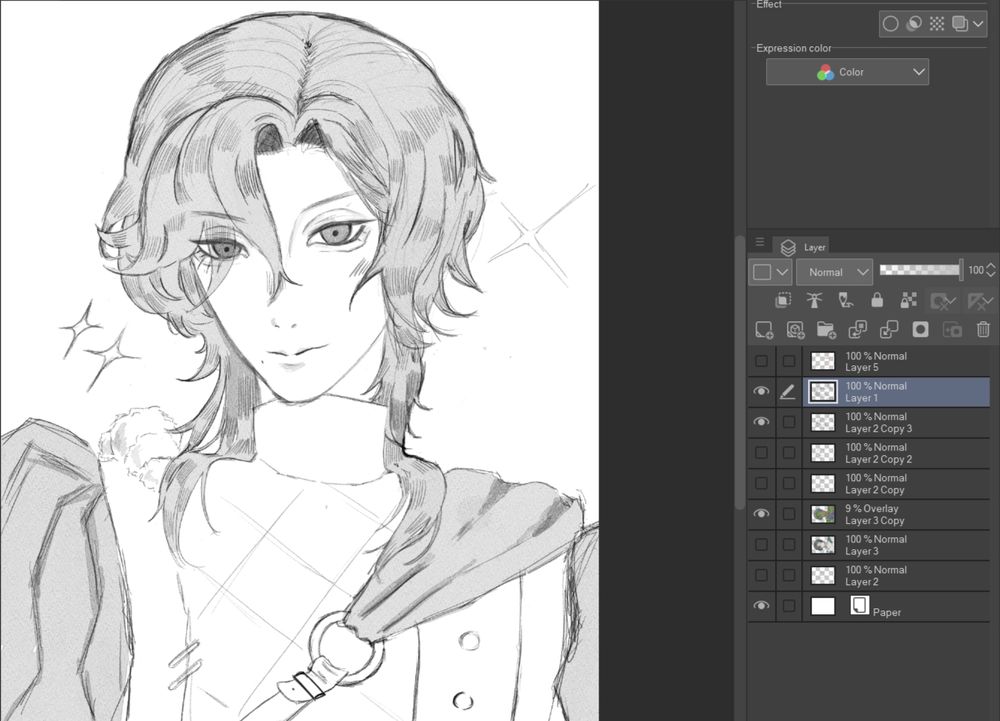Click the Layer 5 thumbnail

coord(823,361)
